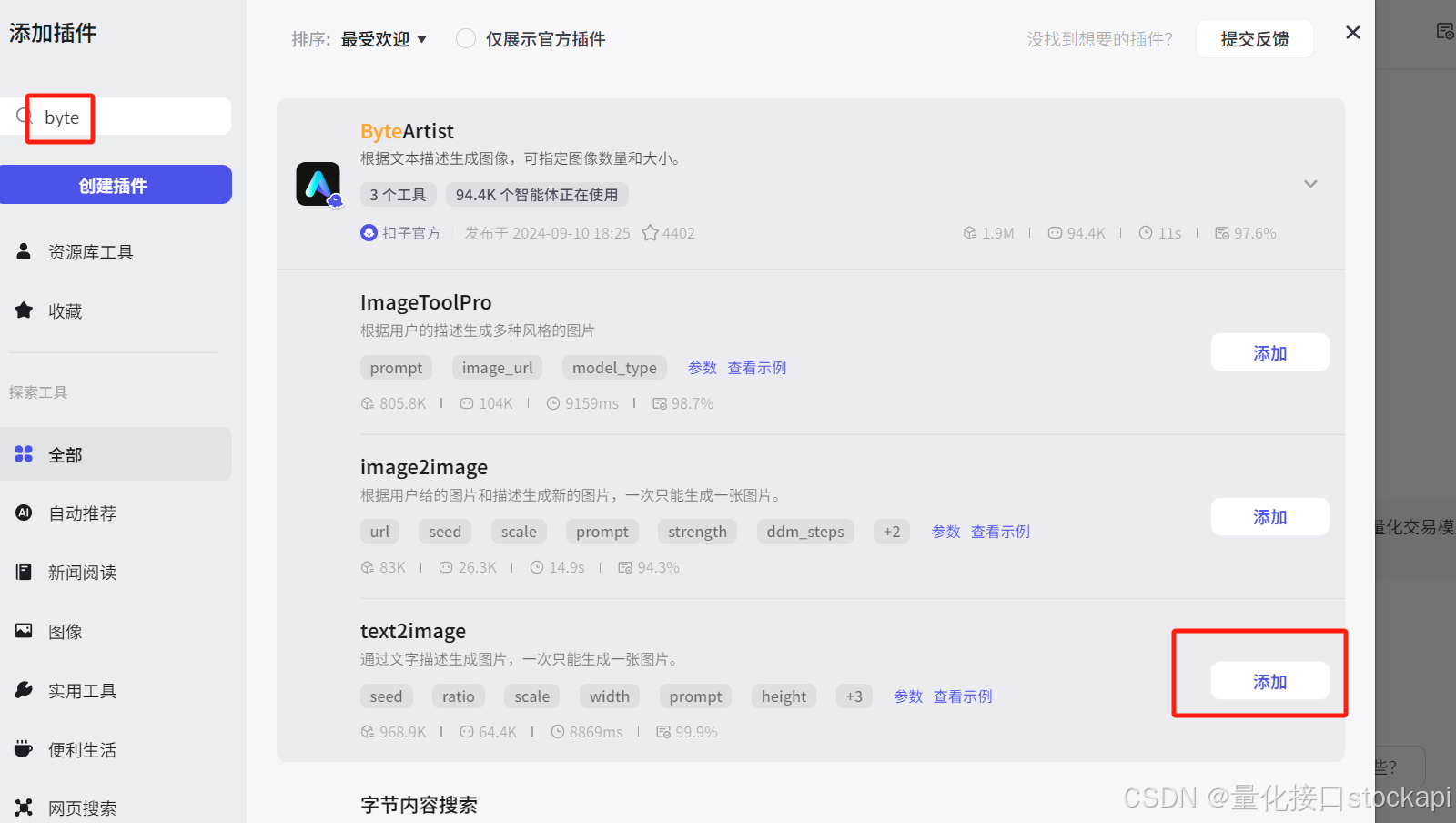Click the ByteArtist 11s clock icon

pos(1146,233)
